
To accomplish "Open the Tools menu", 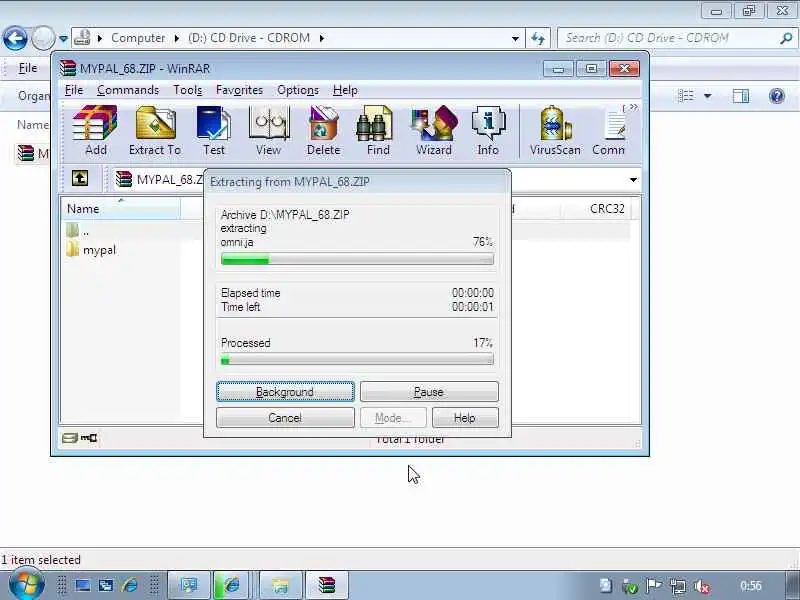I will pos(188,90).
